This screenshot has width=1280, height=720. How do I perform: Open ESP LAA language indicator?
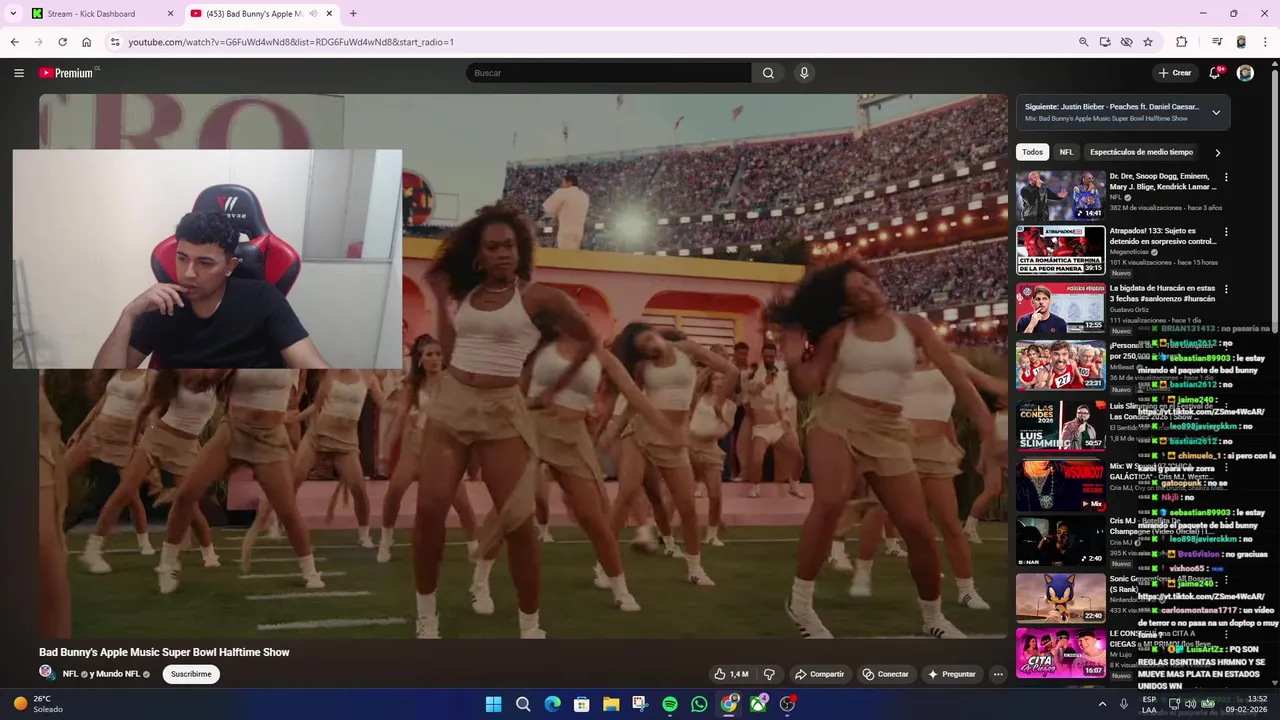click(1149, 704)
